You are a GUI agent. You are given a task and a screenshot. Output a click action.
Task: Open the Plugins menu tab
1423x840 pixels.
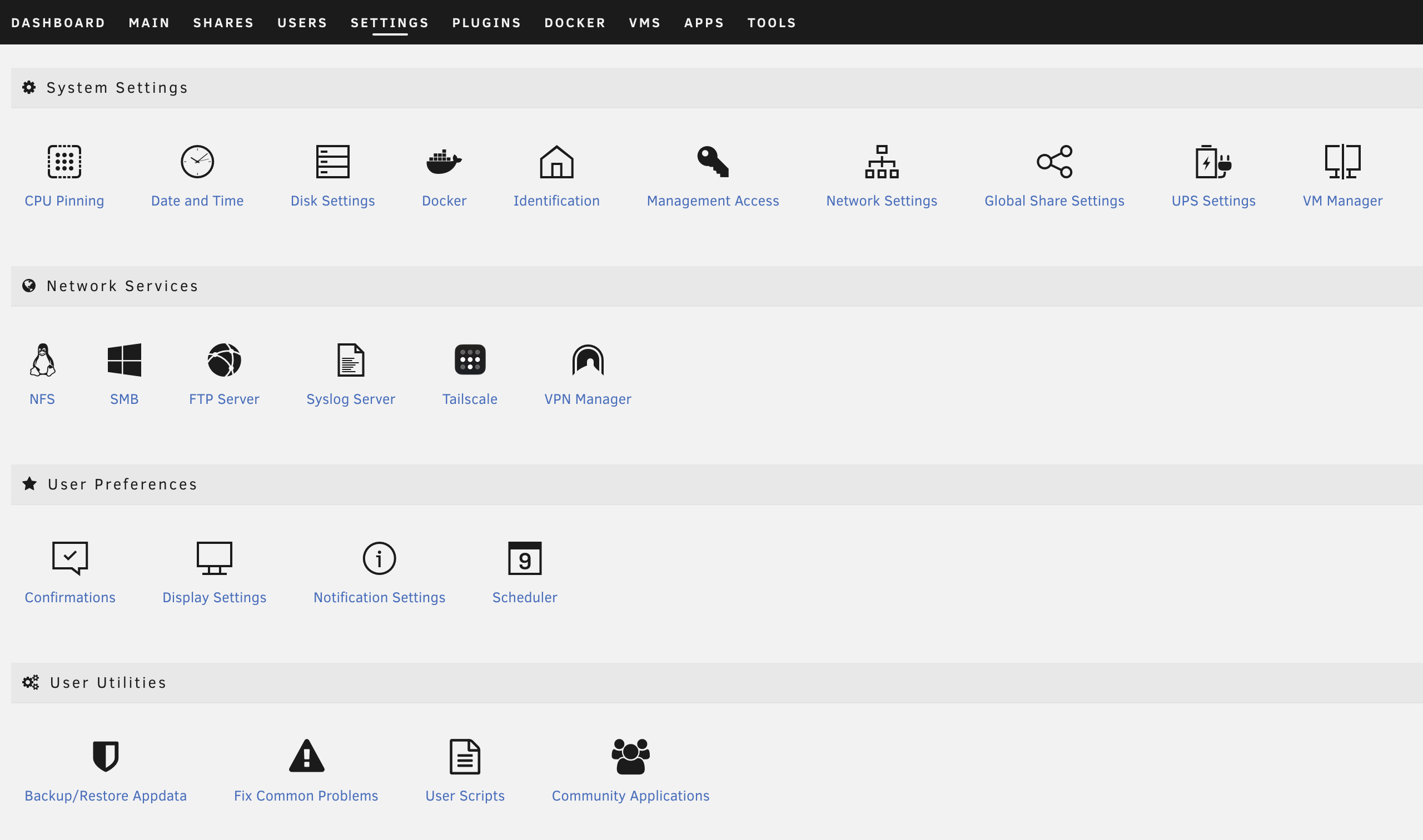click(x=486, y=23)
